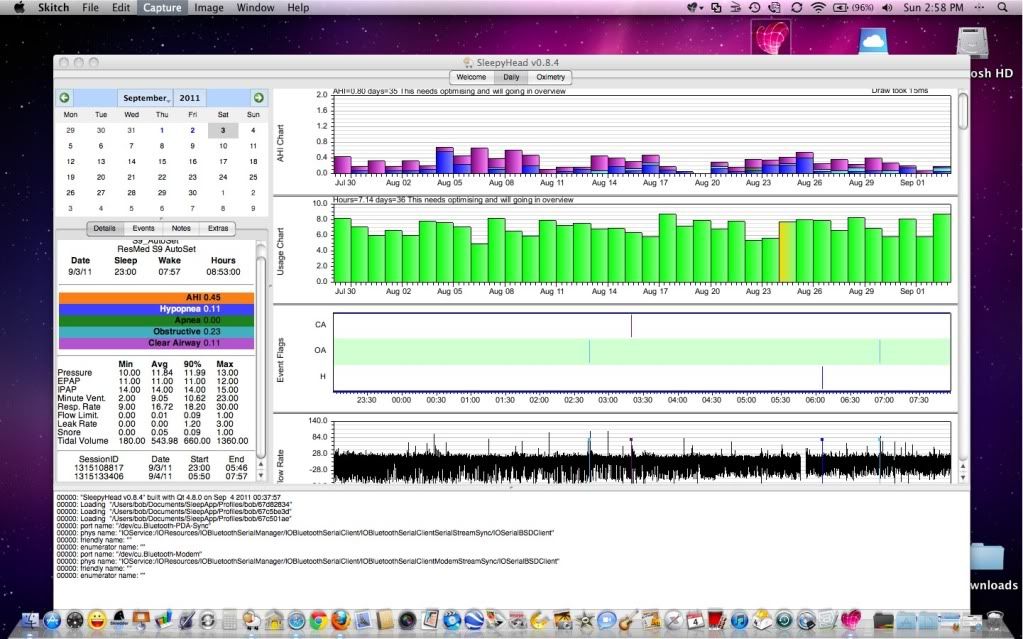
Task: Click the CA event flag marker
Action: [631, 325]
